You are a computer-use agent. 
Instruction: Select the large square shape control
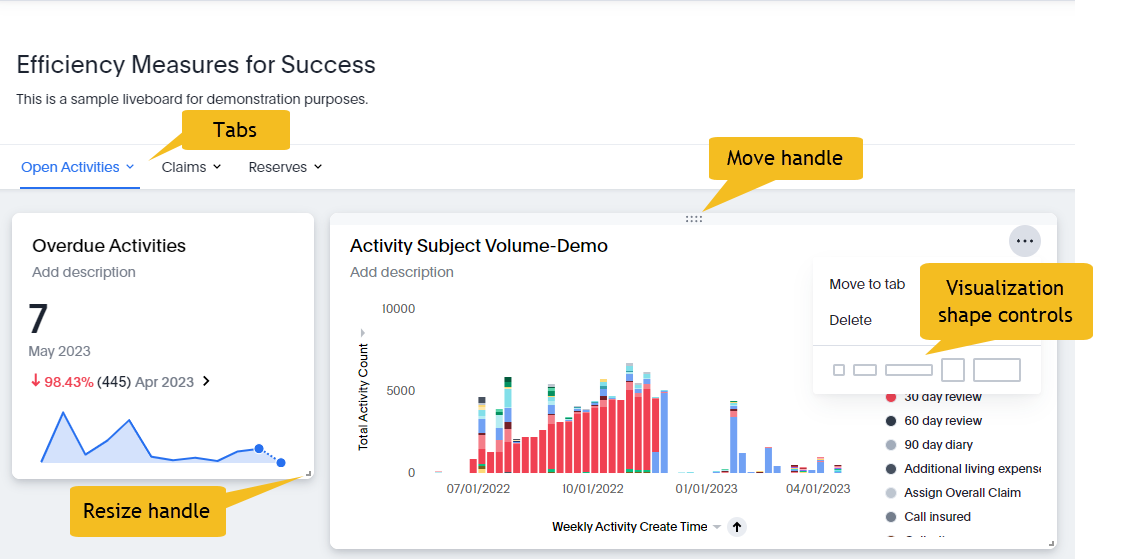953,370
